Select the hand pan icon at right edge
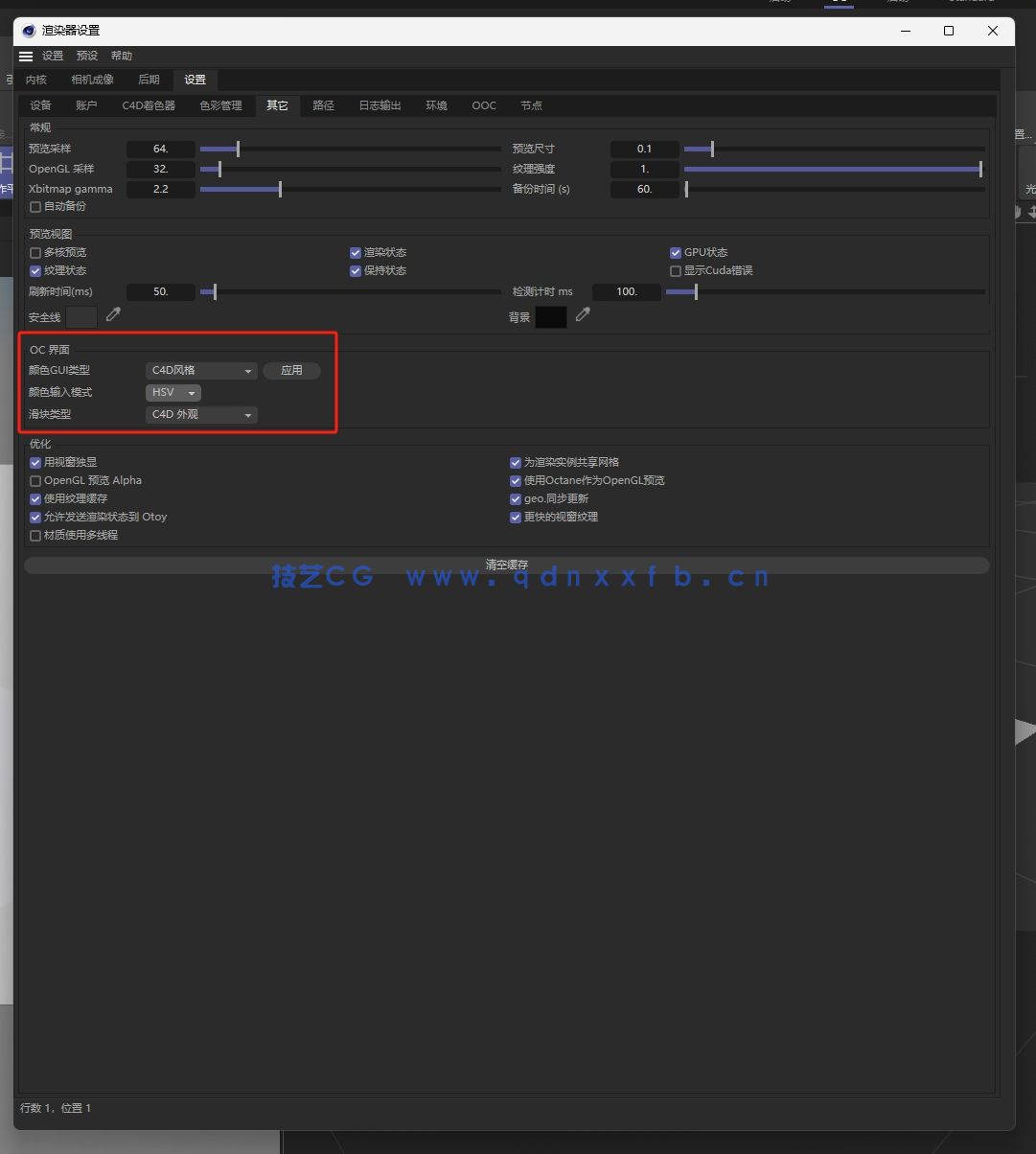1036x1154 pixels. point(1017,212)
